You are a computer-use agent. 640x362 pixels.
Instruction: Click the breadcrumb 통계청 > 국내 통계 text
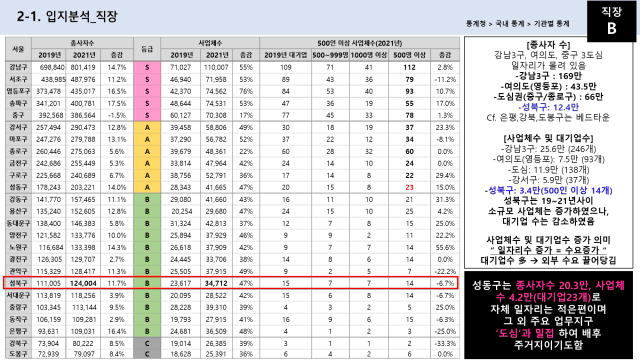pyautogui.click(x=495, y=24)
